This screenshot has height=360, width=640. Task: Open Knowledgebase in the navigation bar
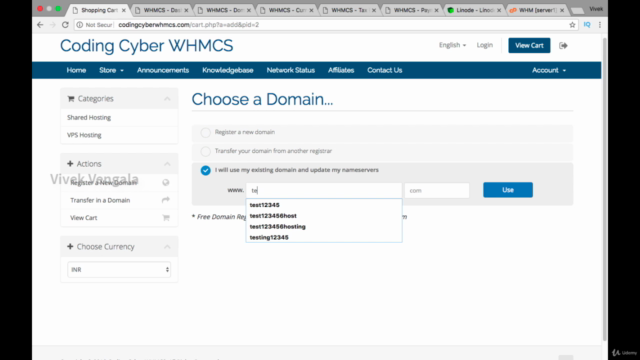pos(228,70)
